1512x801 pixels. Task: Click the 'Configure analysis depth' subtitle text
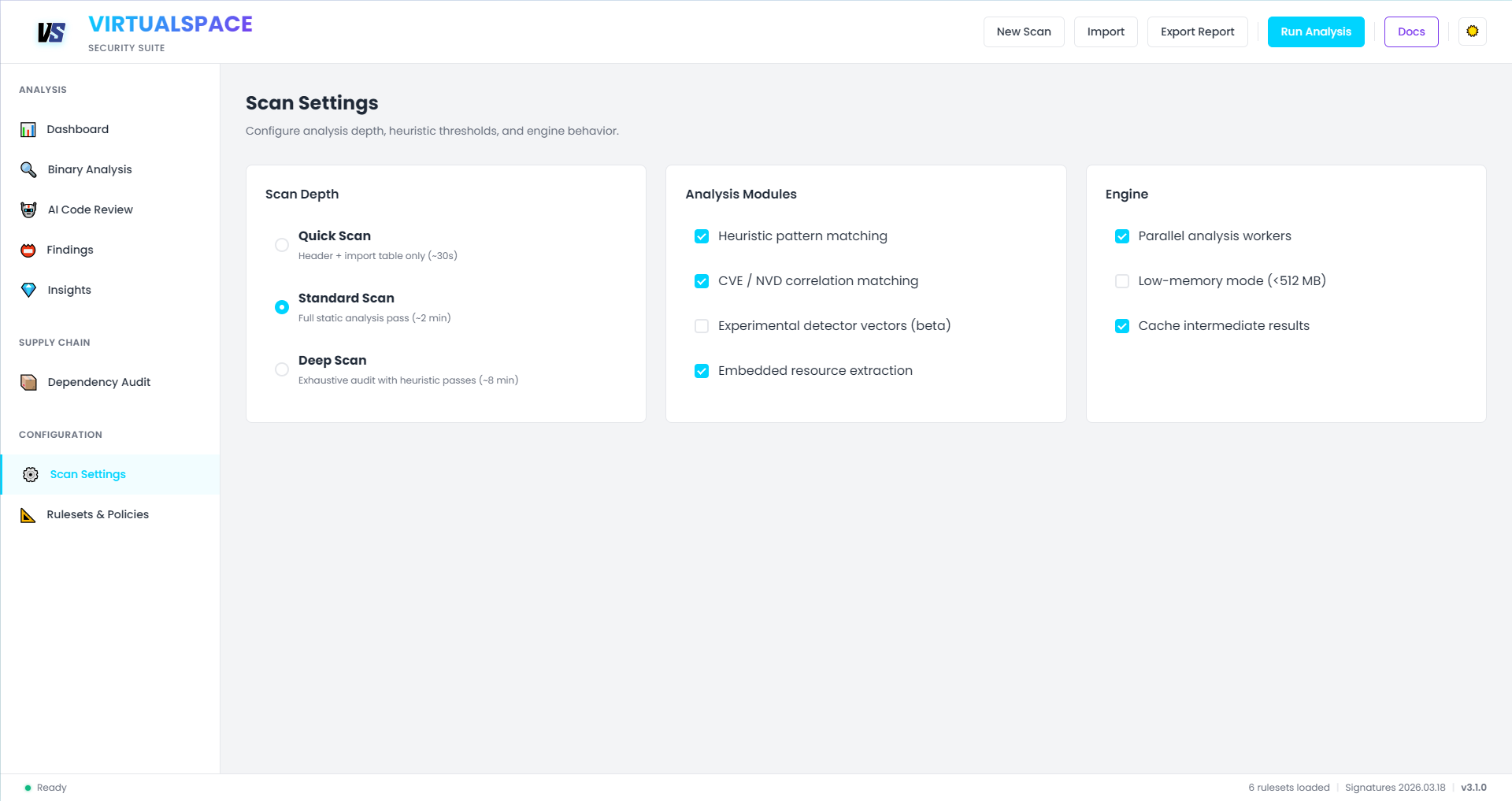tap(432, 131)
